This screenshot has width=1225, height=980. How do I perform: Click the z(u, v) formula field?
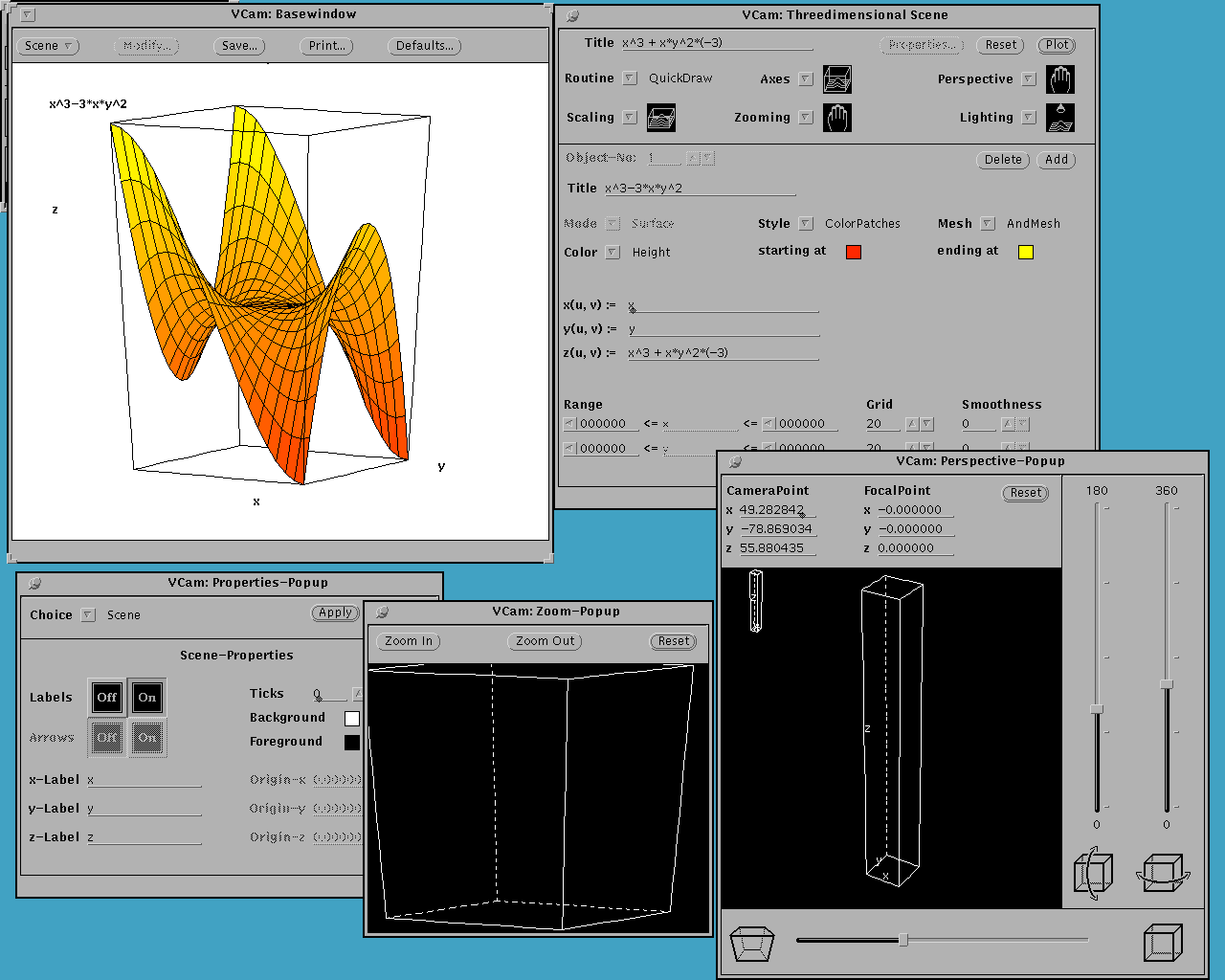tap(723, 353)
